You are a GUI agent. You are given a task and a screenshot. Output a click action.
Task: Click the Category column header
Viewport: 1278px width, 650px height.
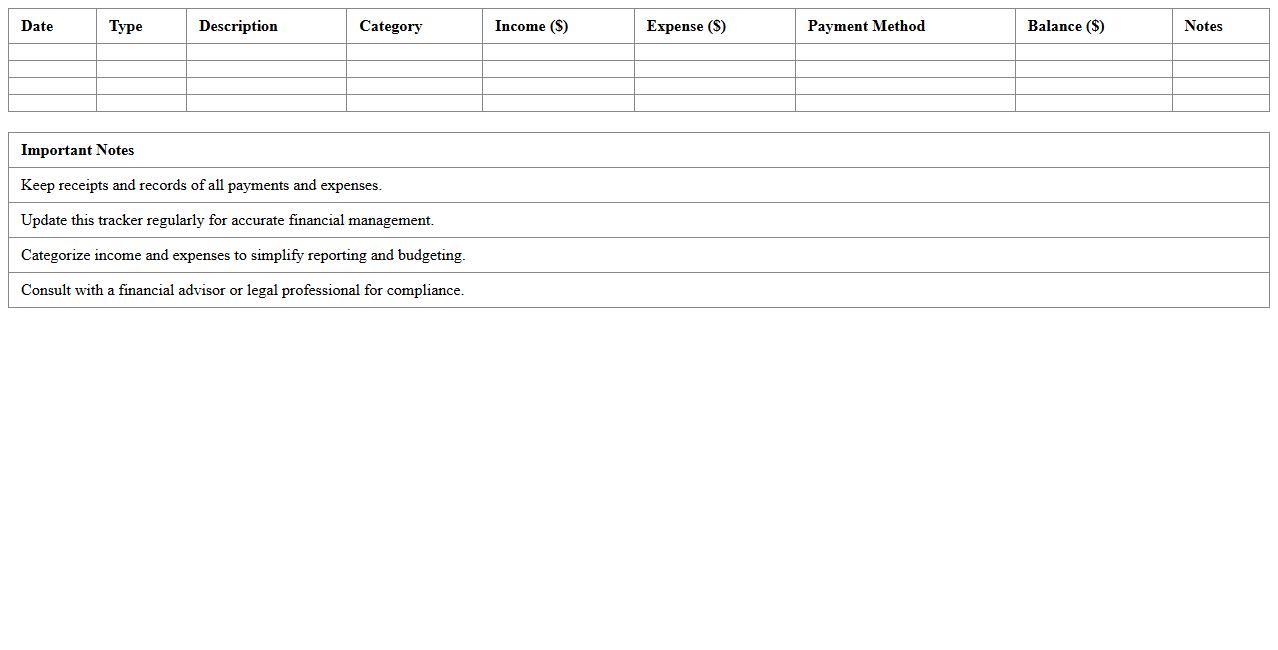(x=390, y=26)
